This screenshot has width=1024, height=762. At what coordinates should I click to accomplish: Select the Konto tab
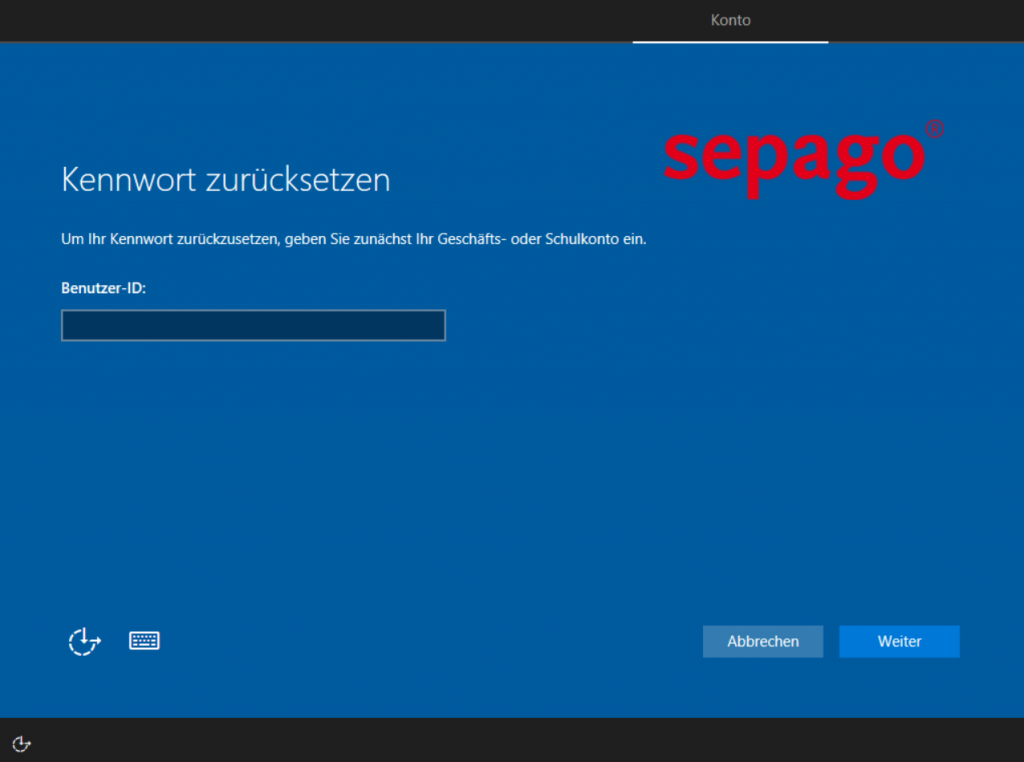(x=730, y=20)
